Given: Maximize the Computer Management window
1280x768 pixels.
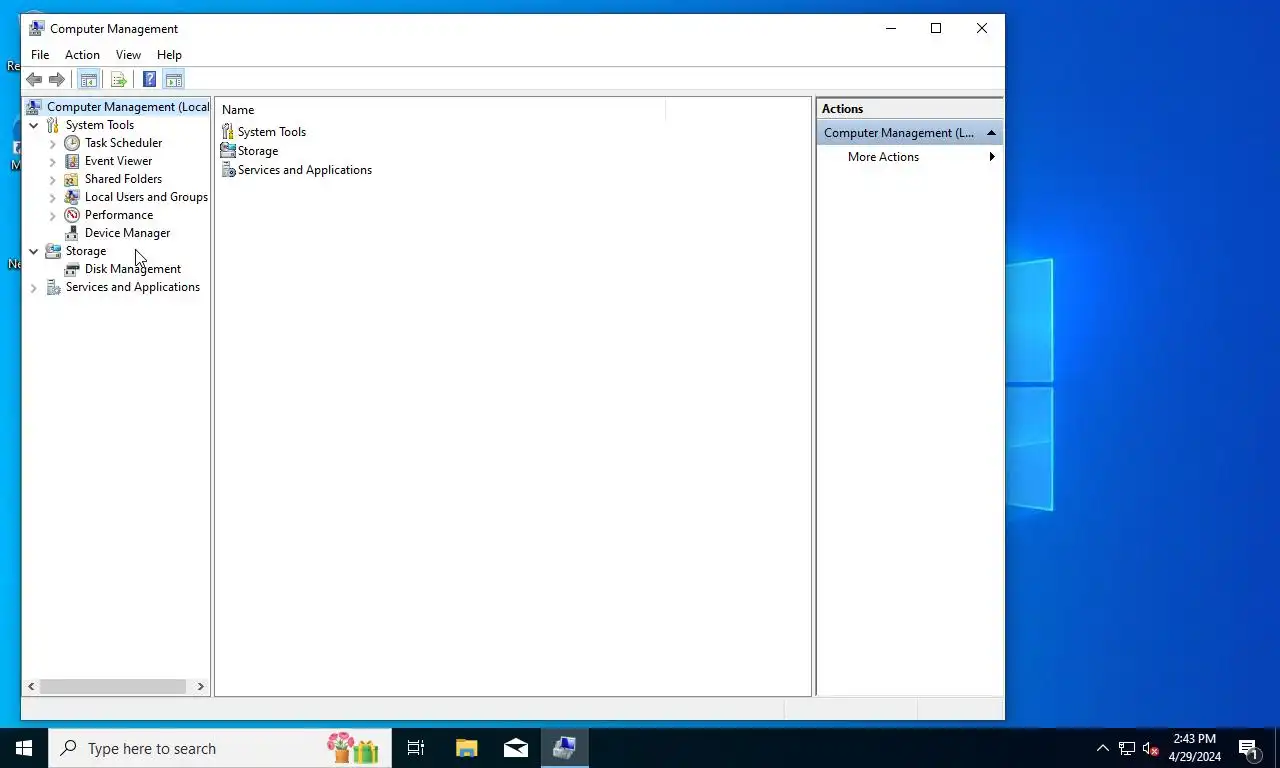Looking at the screenshot, I should point(936,28).
